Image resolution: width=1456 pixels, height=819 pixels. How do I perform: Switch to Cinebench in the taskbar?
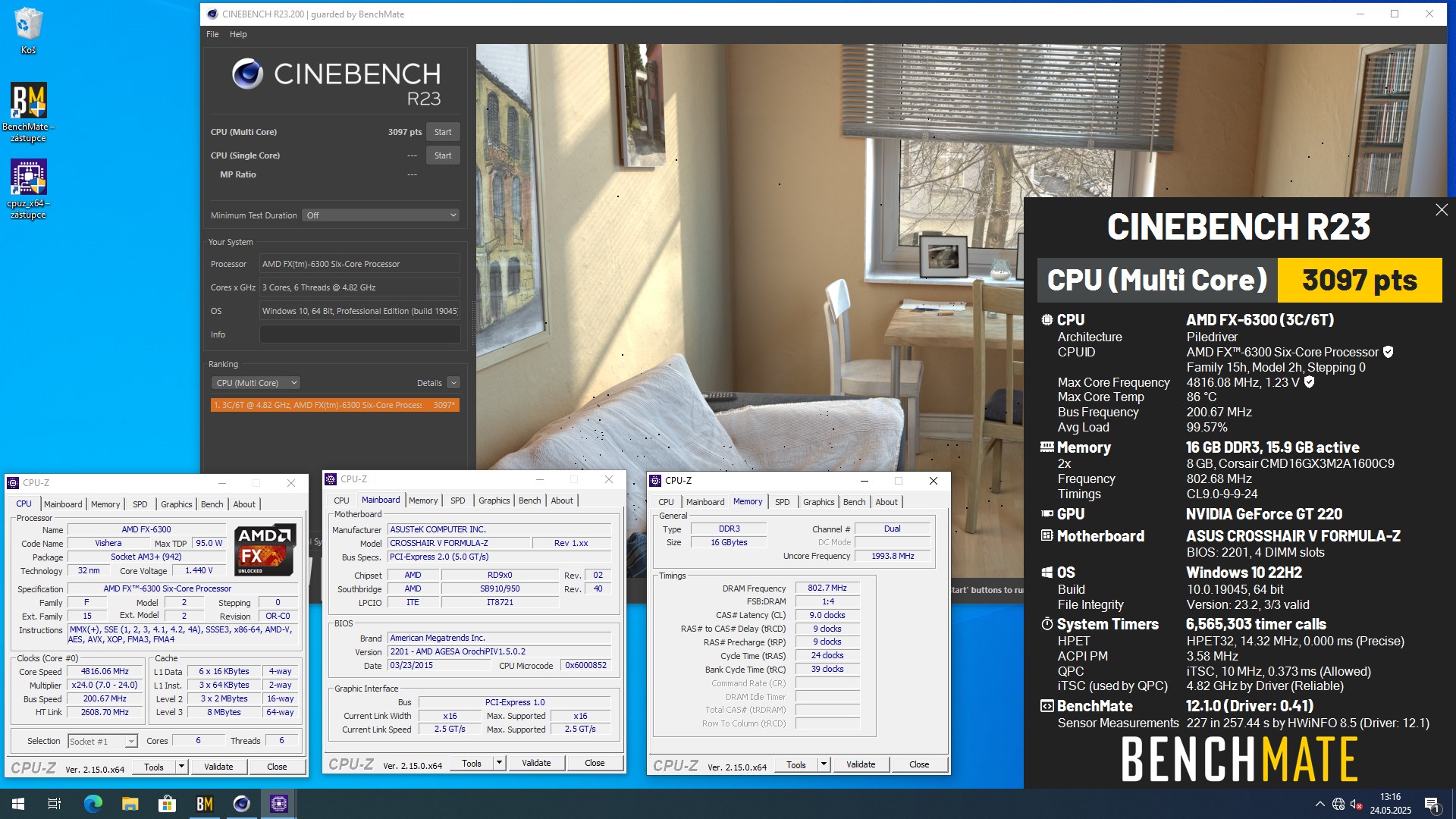pyautogui.click(x=241, y=804)
